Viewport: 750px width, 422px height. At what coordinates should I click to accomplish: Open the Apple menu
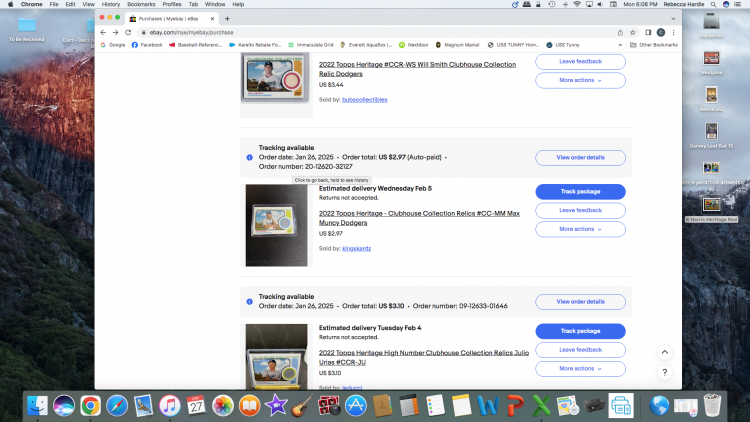[x=11, y=4]
